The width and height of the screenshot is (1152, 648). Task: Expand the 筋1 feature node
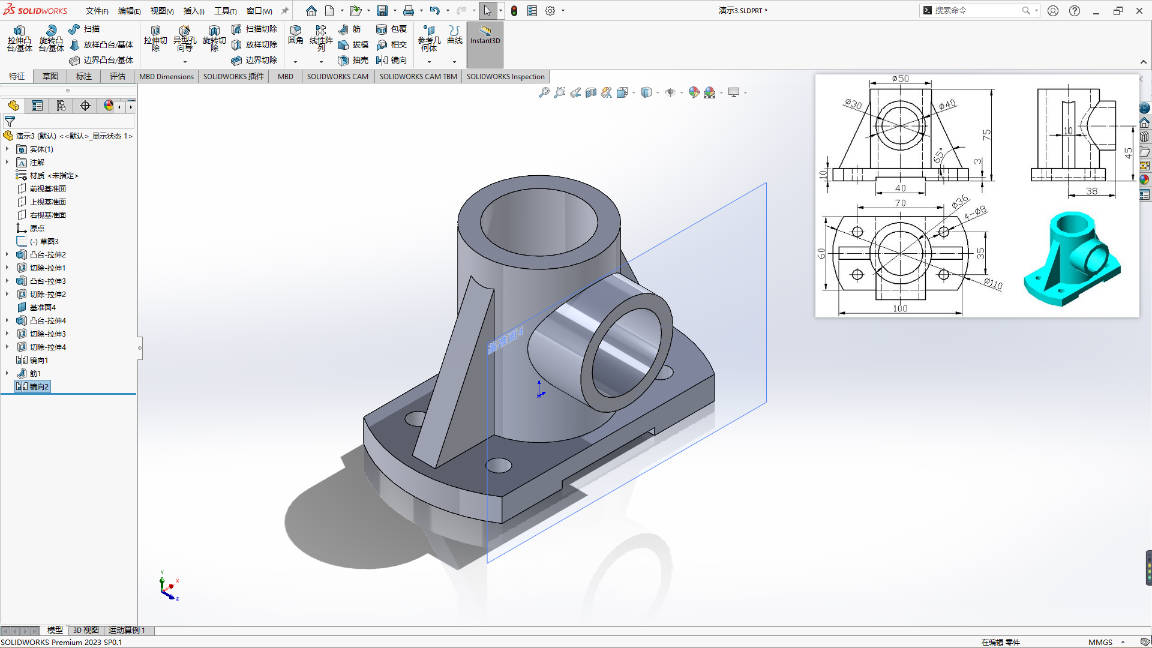coord(7,374)
